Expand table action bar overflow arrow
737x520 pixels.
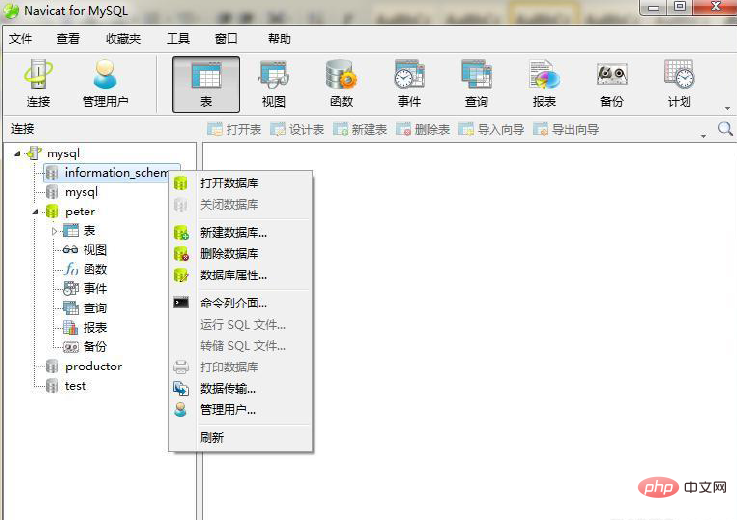coord(703,136)
